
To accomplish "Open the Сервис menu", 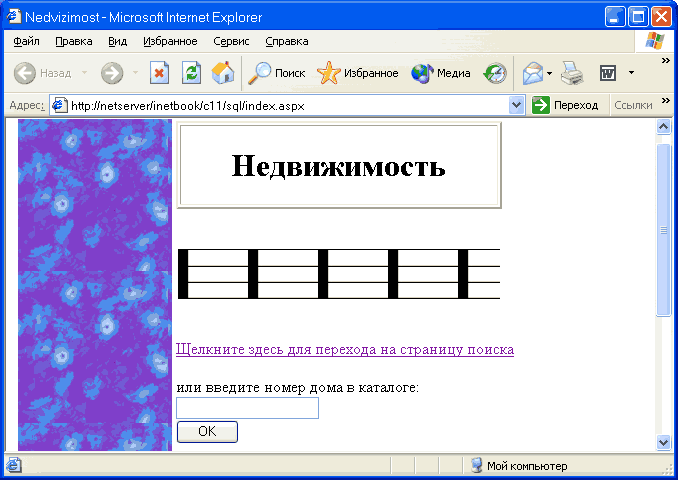I will [x=231, y=41].
